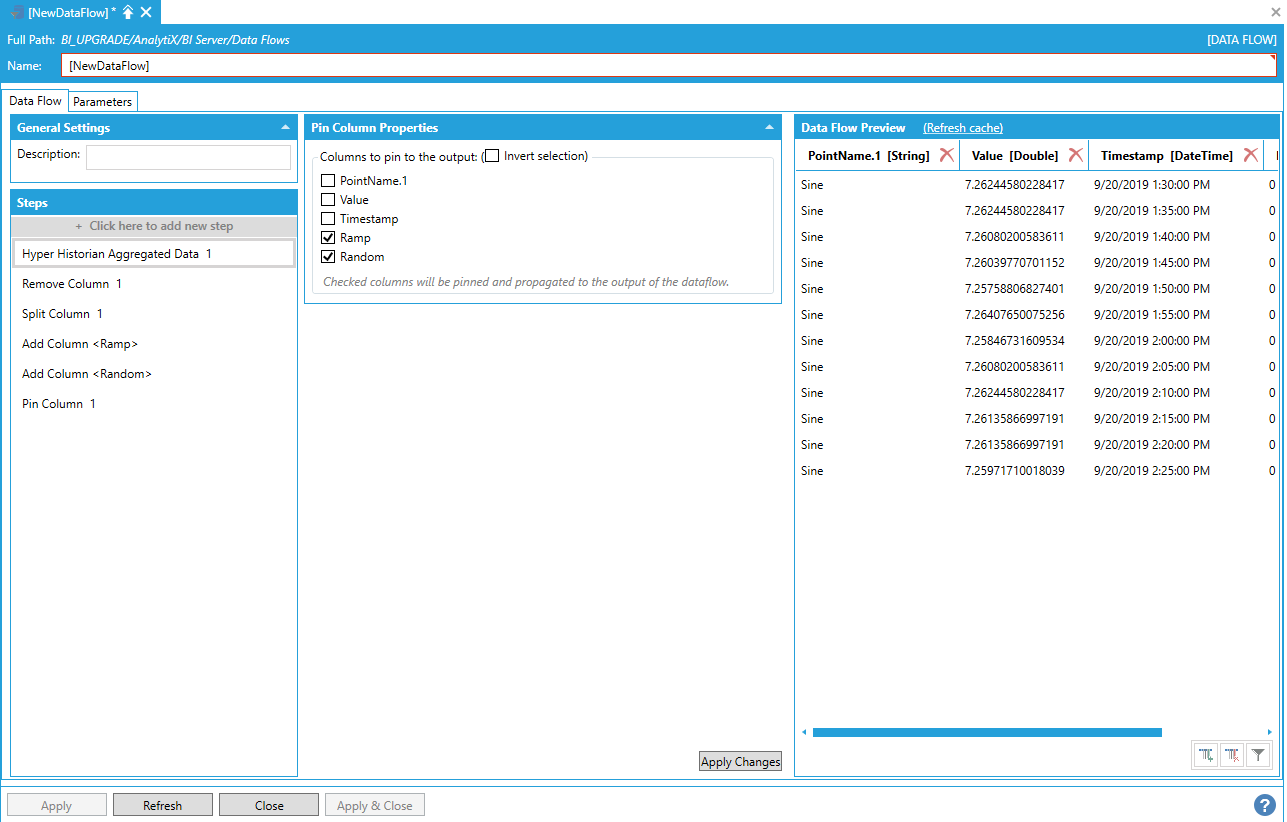This screenshot has height=822, width=1287.
Task: Select the Data Flow tab
Action: click(x=35, y=101)
